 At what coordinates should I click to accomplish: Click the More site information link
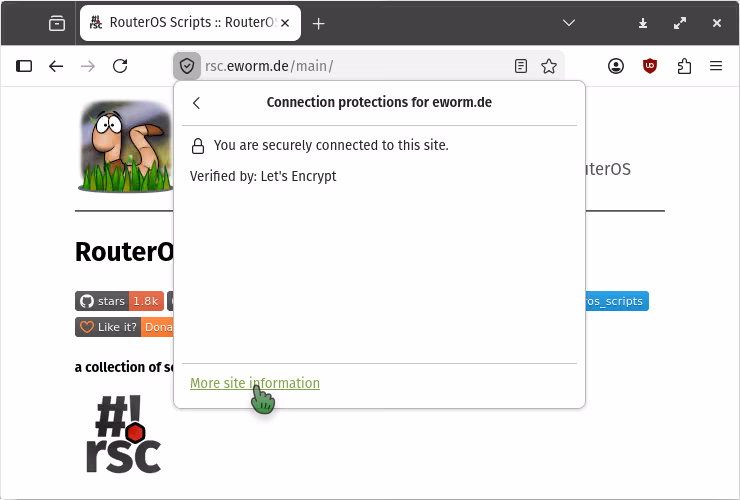[x=255, y=383]
